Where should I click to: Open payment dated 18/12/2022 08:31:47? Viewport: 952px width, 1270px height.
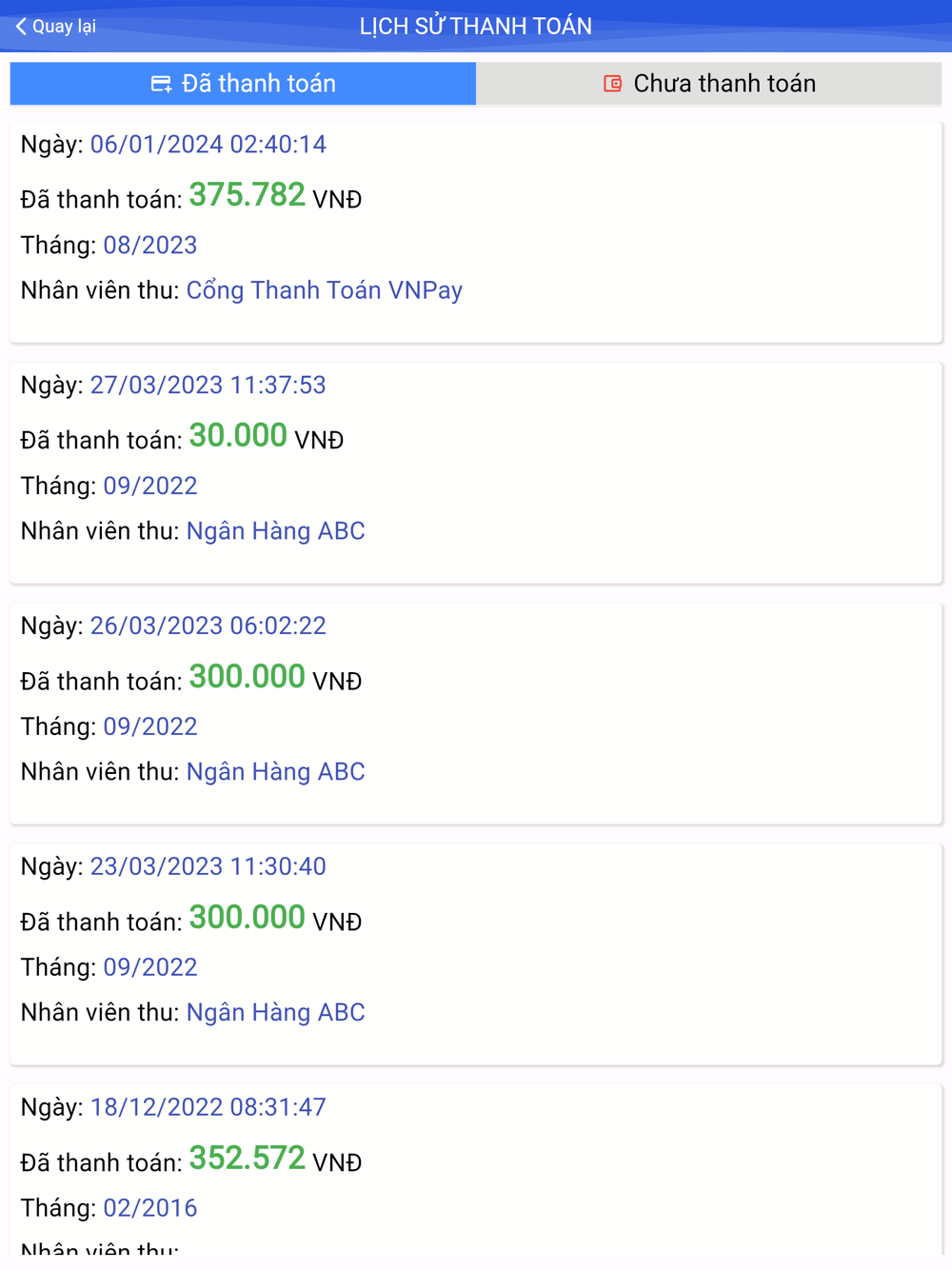[208, 1108]
